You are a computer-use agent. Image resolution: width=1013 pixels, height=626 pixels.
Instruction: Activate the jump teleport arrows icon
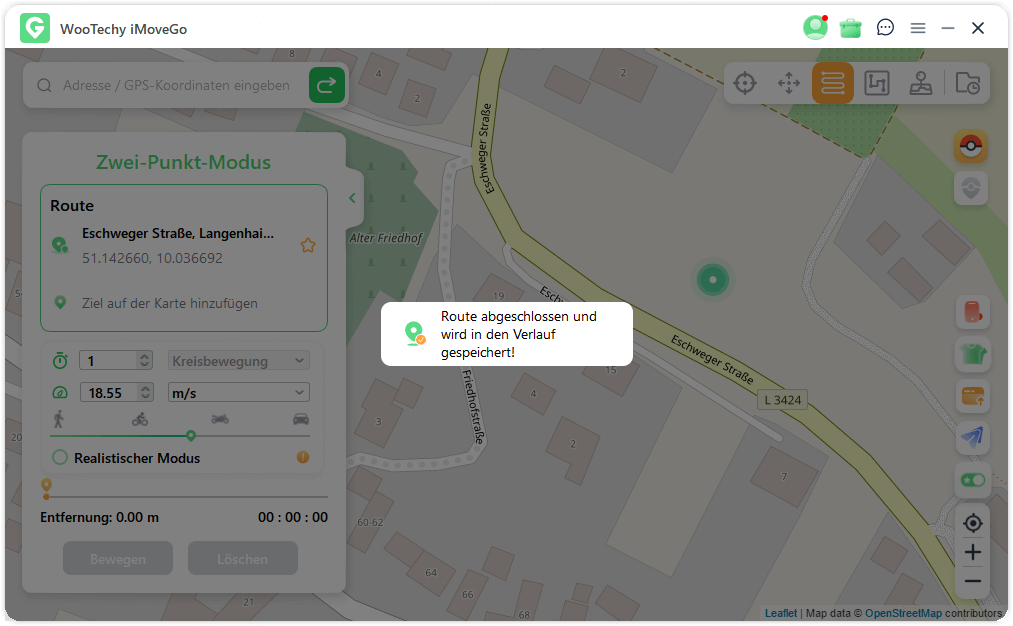coord(789,83)
